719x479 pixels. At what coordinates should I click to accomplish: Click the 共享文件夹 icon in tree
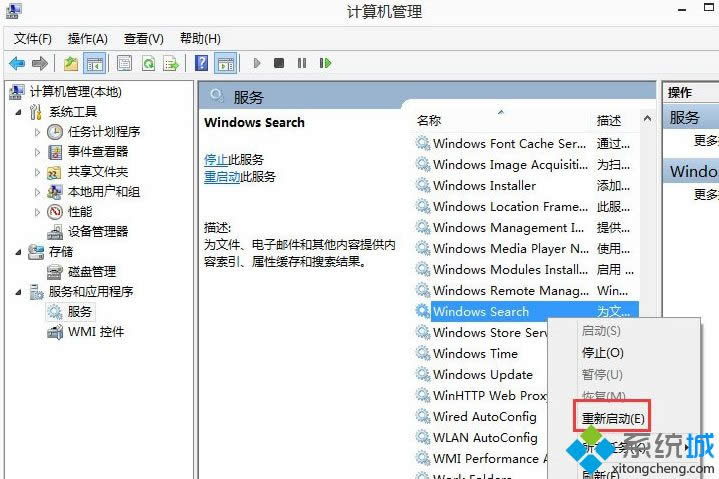tap(55, 172)
